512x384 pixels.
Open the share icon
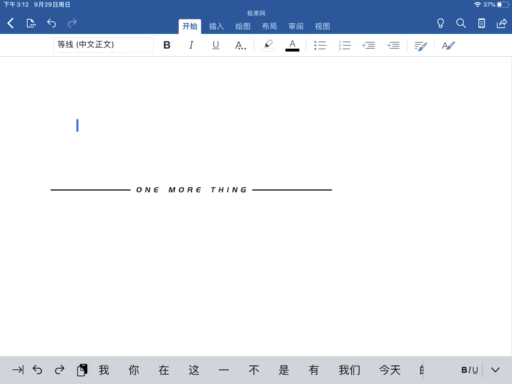coord(501,23)
